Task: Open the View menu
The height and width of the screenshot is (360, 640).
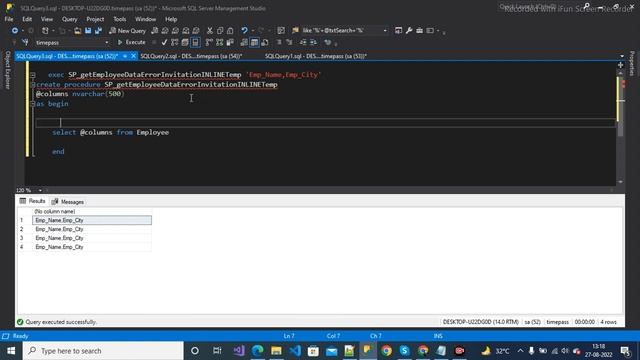Action: click(47, 19)
